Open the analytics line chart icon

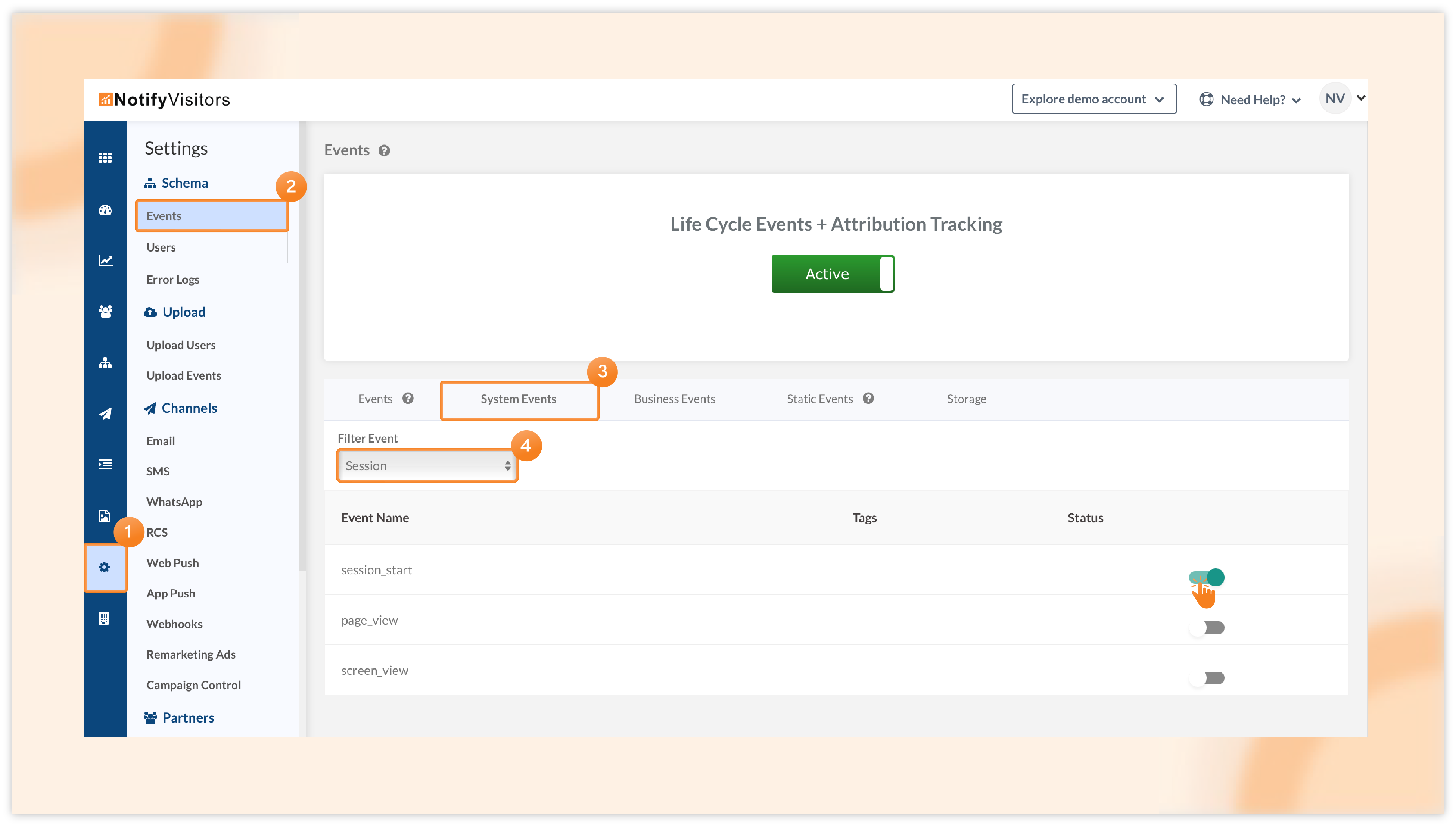click(105, 260)
